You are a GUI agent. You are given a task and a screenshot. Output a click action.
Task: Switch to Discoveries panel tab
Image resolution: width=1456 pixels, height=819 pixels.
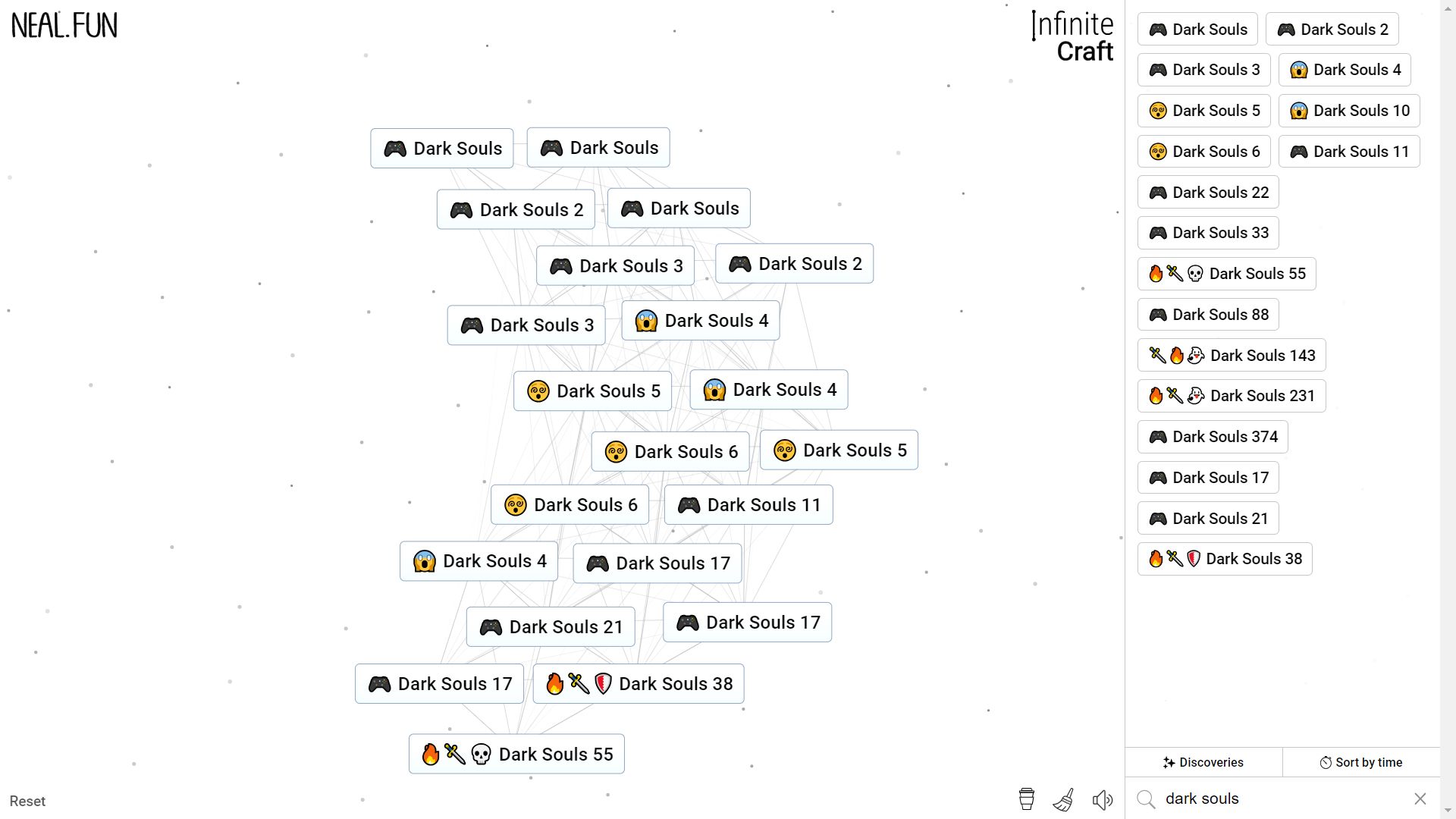(1204, 762)
